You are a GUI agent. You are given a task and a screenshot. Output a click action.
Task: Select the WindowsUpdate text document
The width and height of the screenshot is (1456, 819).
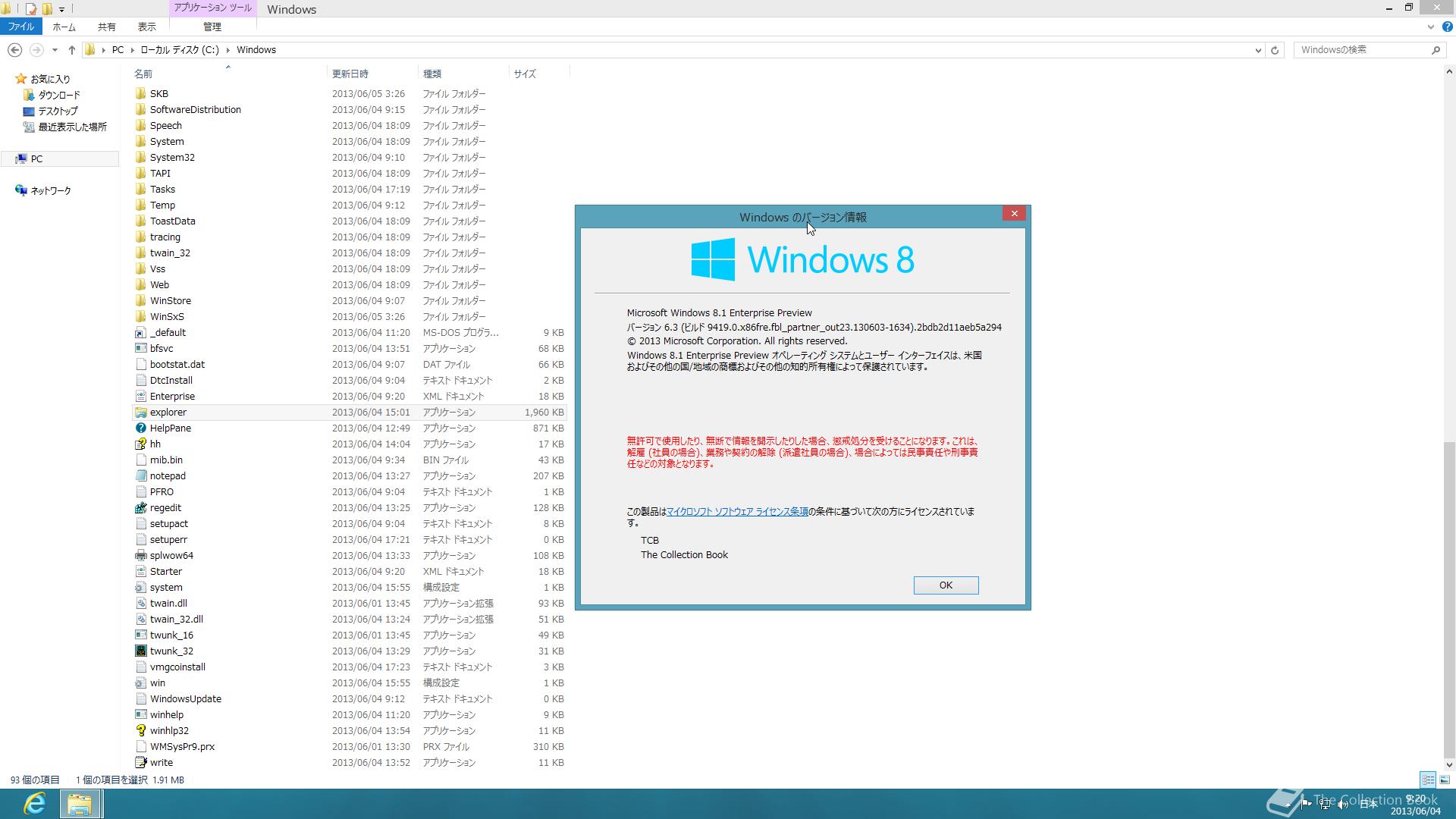349,699
